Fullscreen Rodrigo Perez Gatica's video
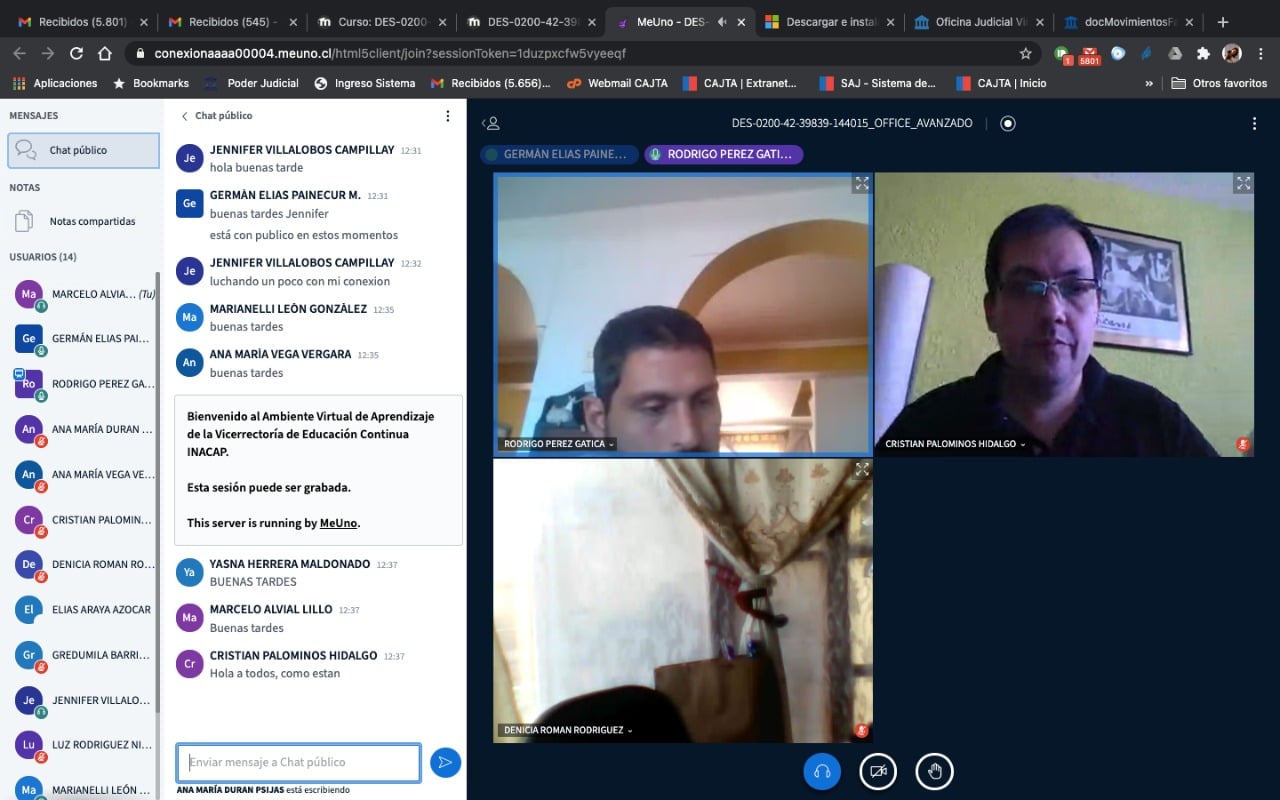This screenshot has width=1280, height=800. point(861,183)
